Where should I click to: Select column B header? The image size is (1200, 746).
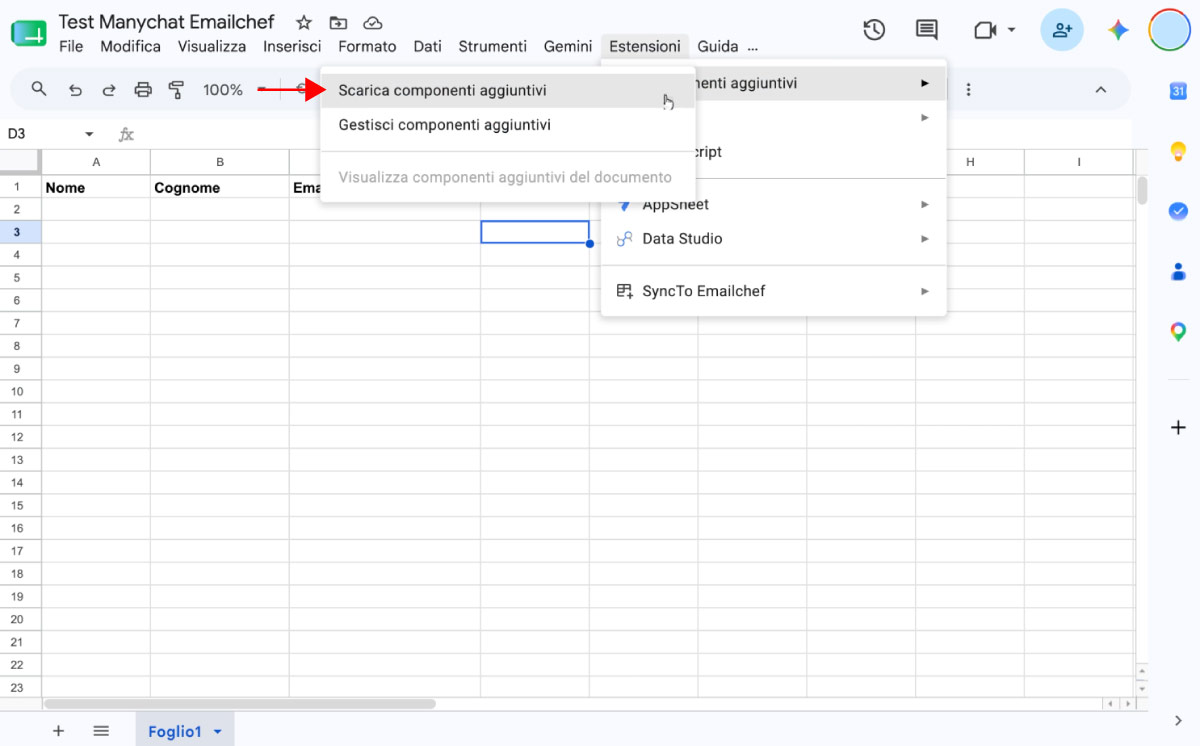(220, 162)
